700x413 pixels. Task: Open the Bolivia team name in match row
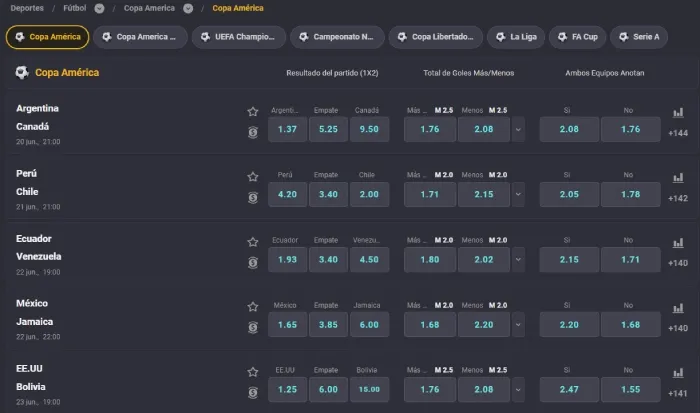coord(31,387)
